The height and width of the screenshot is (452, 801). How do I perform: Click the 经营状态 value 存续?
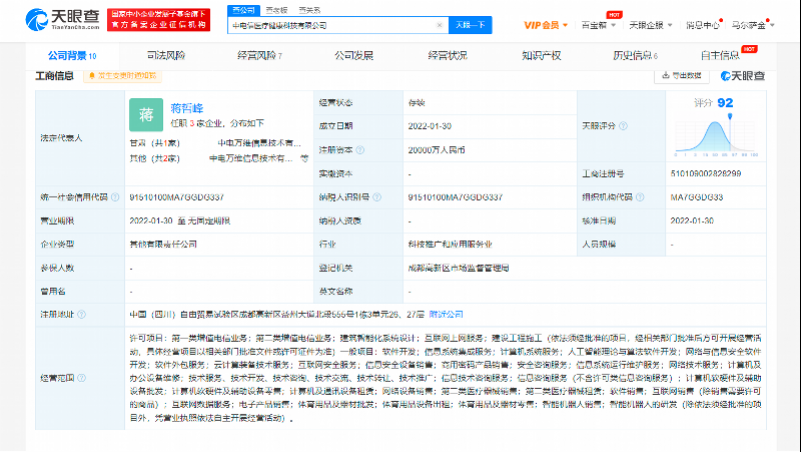pyautogui.click(x=416, y=103)
